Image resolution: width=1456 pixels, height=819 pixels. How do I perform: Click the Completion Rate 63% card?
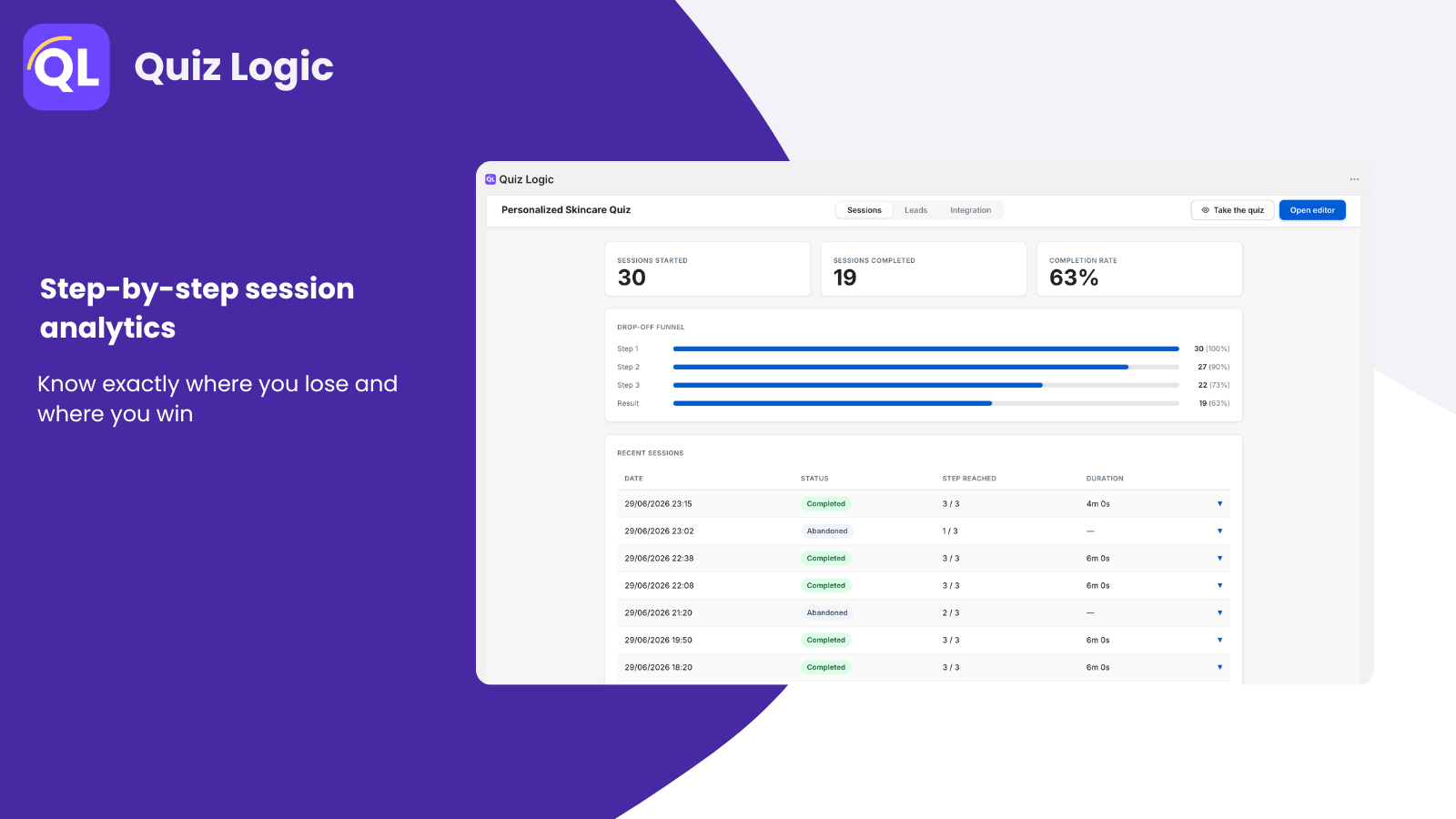1139,268
